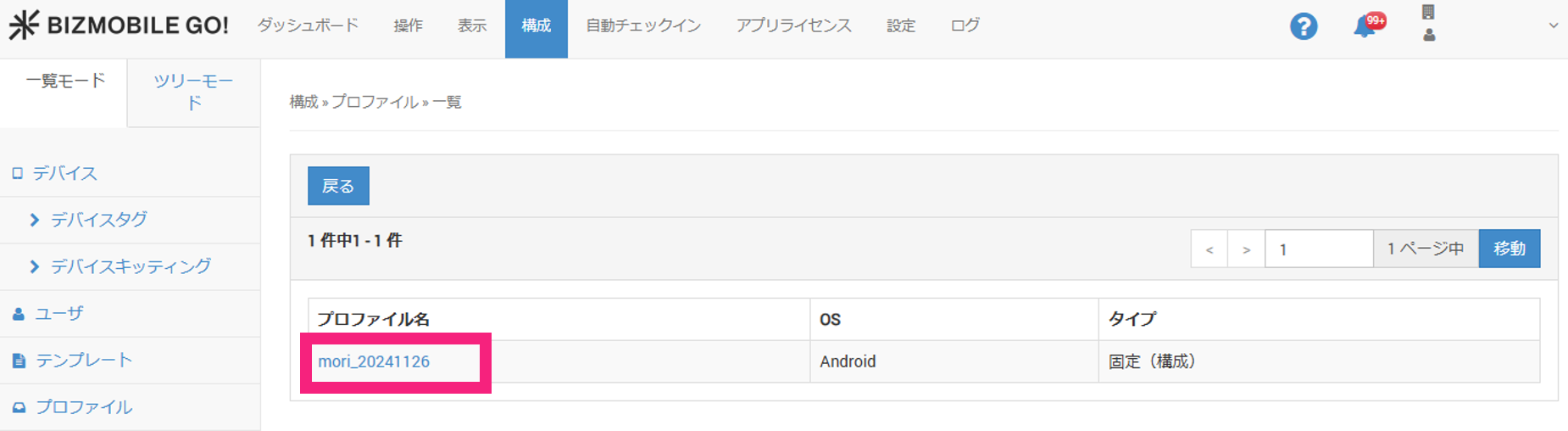Click the BizMobile Go! logo

[x=119, y=25]
